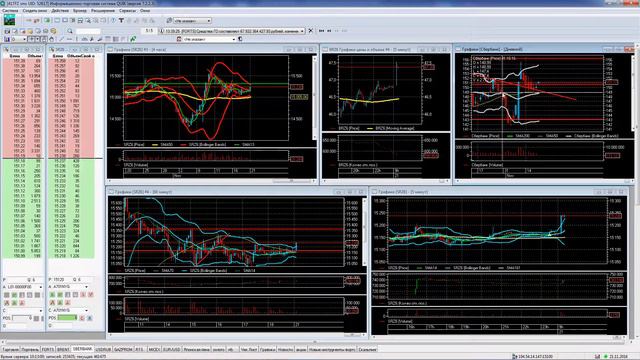Click the server address in status bar
Screen dimensions: 640x360
pyautogui.click(x=536, y=357)
